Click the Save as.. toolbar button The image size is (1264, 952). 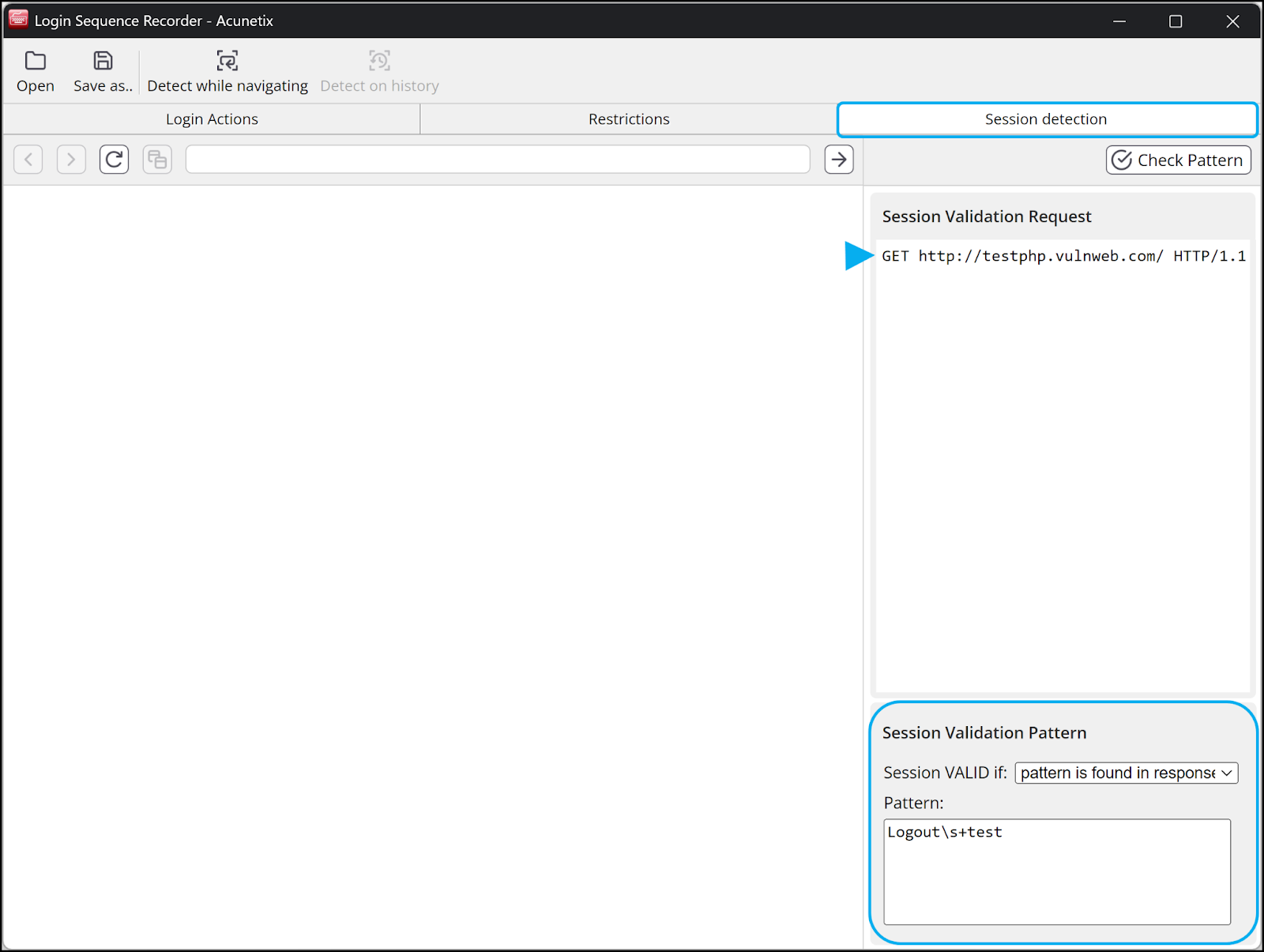click(103, 72)
